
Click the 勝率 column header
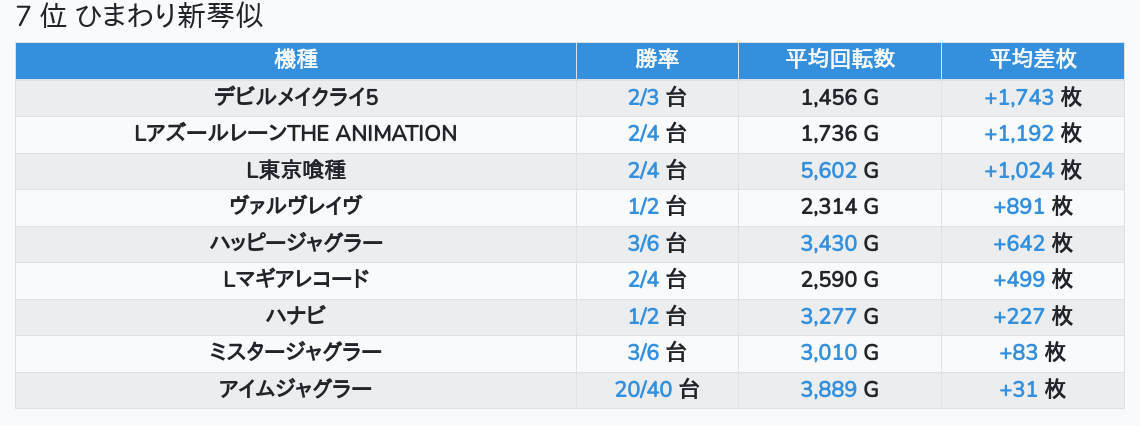(x=657, y=60)
